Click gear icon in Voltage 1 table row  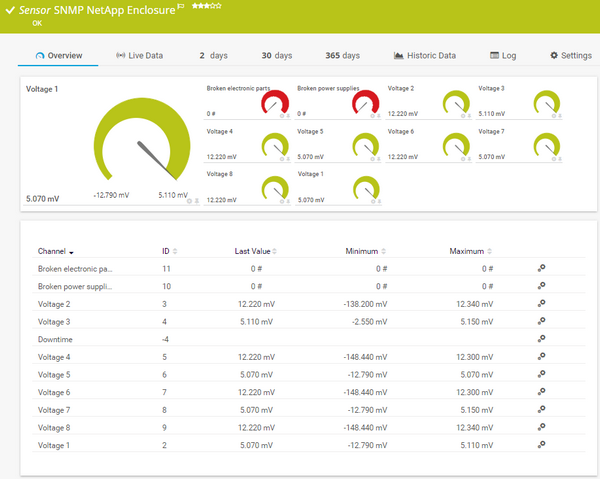click(x=541, y=445)
